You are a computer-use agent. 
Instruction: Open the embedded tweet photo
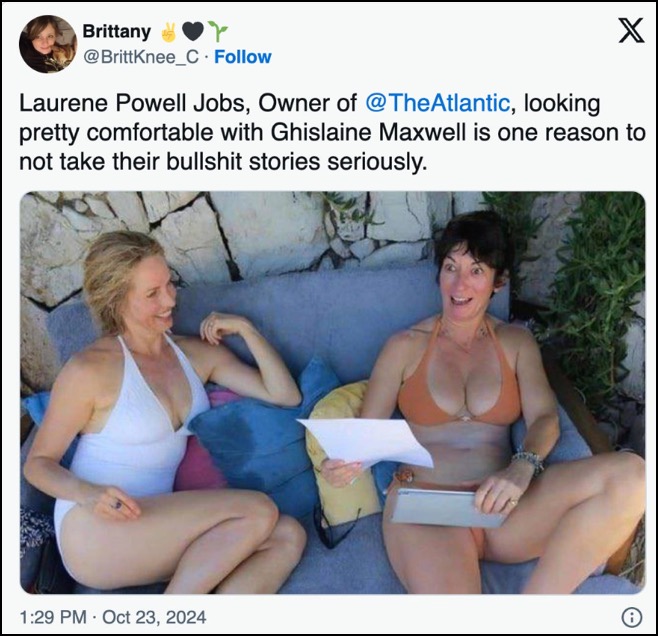pos(332,392)
